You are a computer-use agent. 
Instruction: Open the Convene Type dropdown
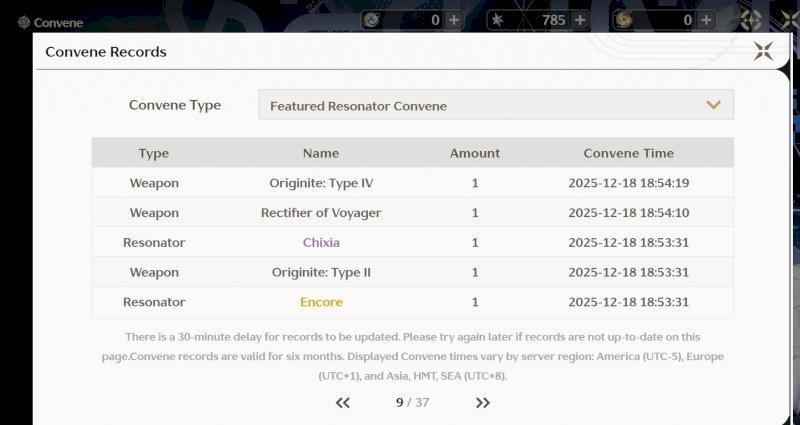tap(495, 105)
